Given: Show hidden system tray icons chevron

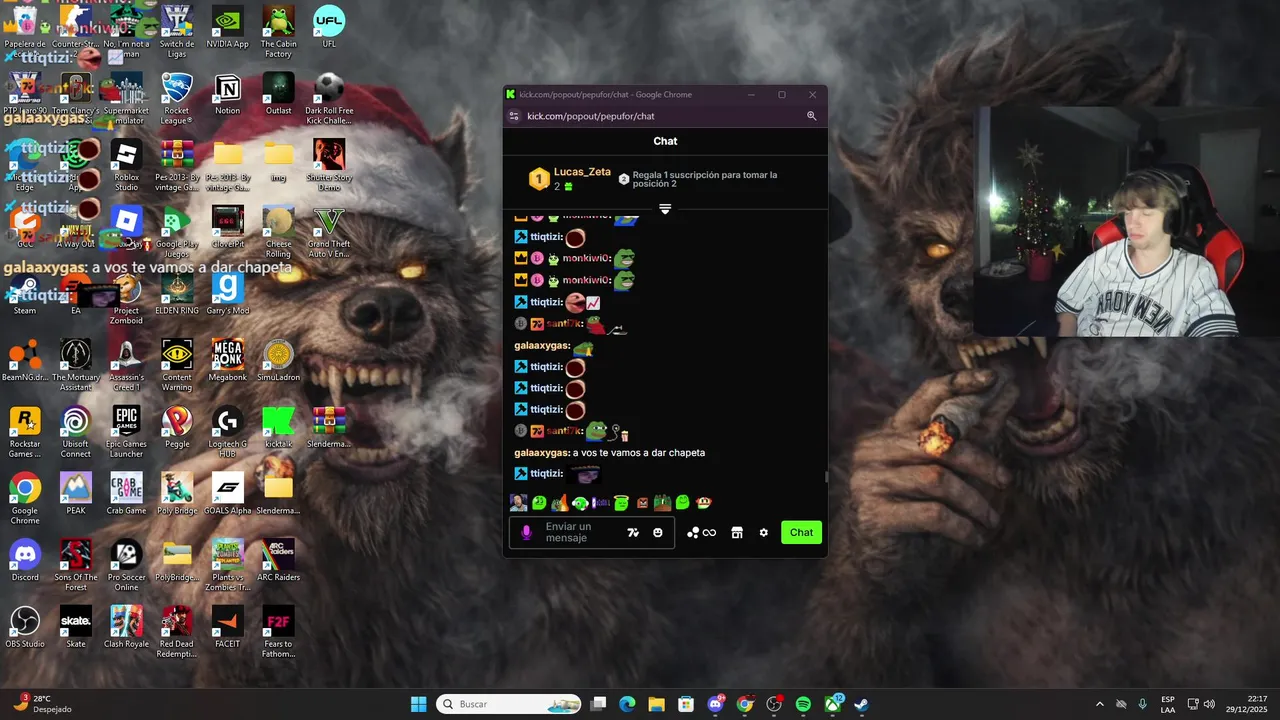Looking at the screenshot, I should pyautogui.click(x=1100, y=704).
